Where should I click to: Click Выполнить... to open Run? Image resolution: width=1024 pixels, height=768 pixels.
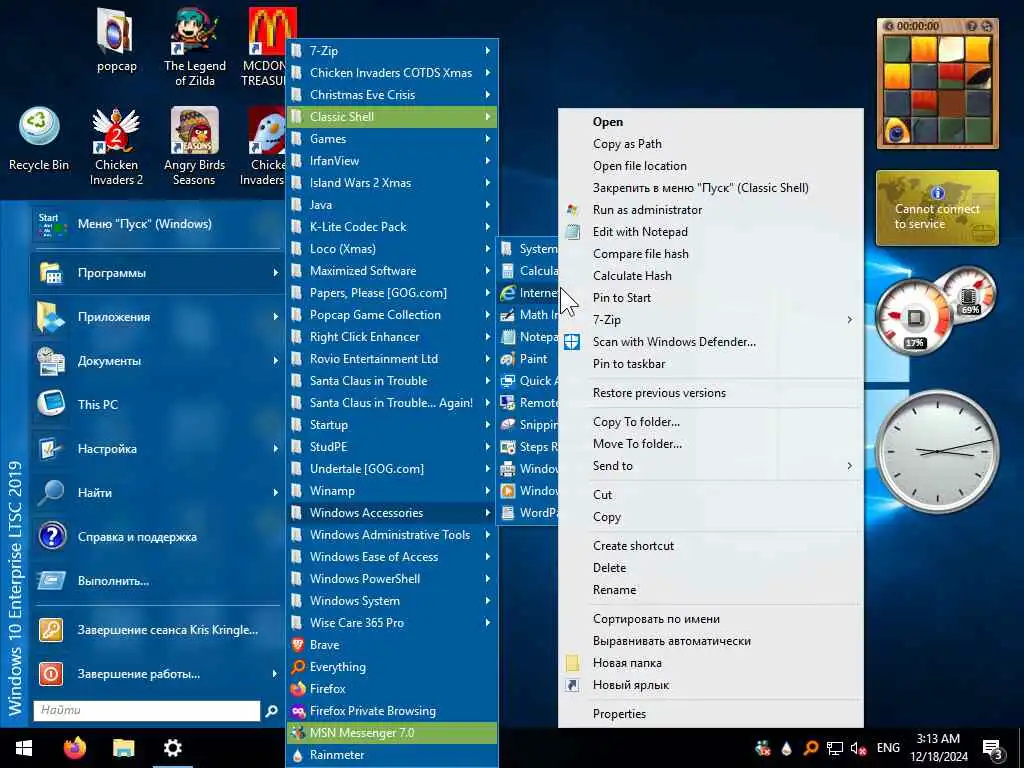[x=155, y=581]
